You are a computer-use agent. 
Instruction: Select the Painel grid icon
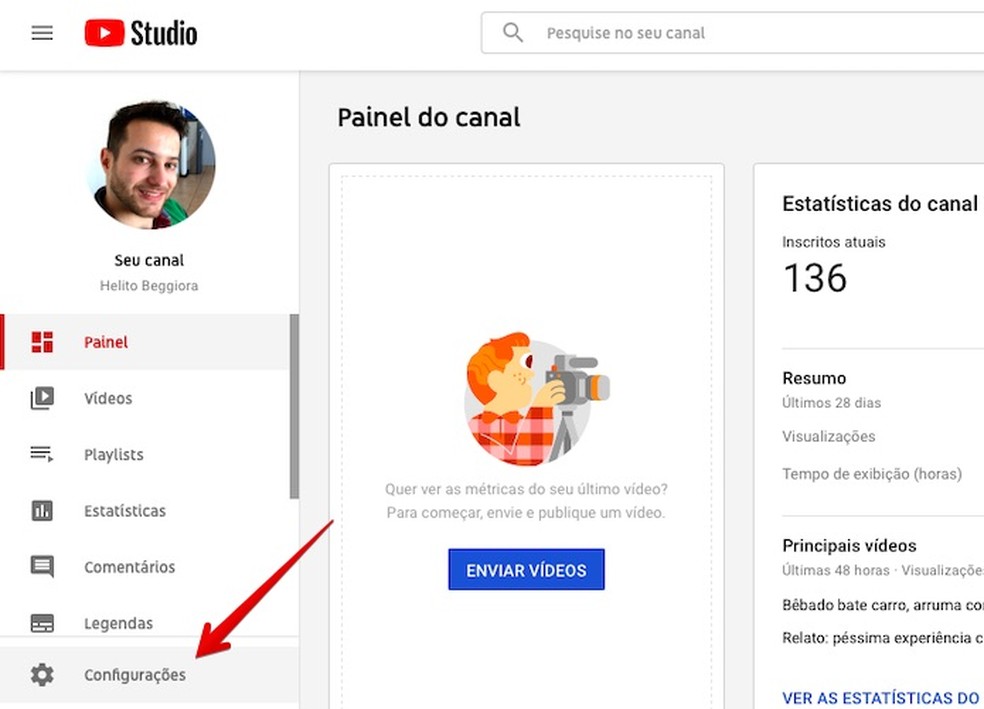pos(42,341)
